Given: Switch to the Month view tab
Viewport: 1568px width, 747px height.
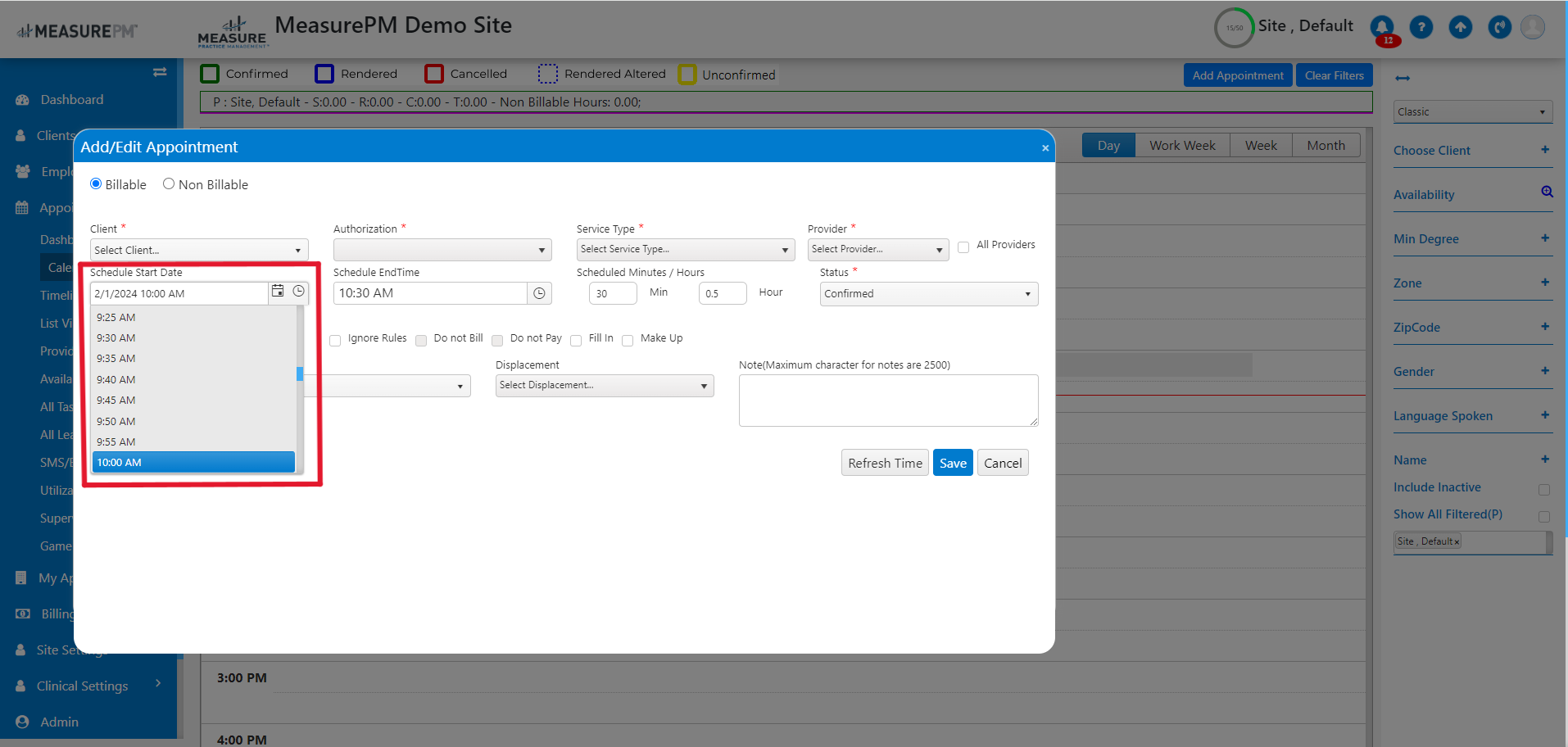Looking at the screenshot, I should (x=1326, y=145).
